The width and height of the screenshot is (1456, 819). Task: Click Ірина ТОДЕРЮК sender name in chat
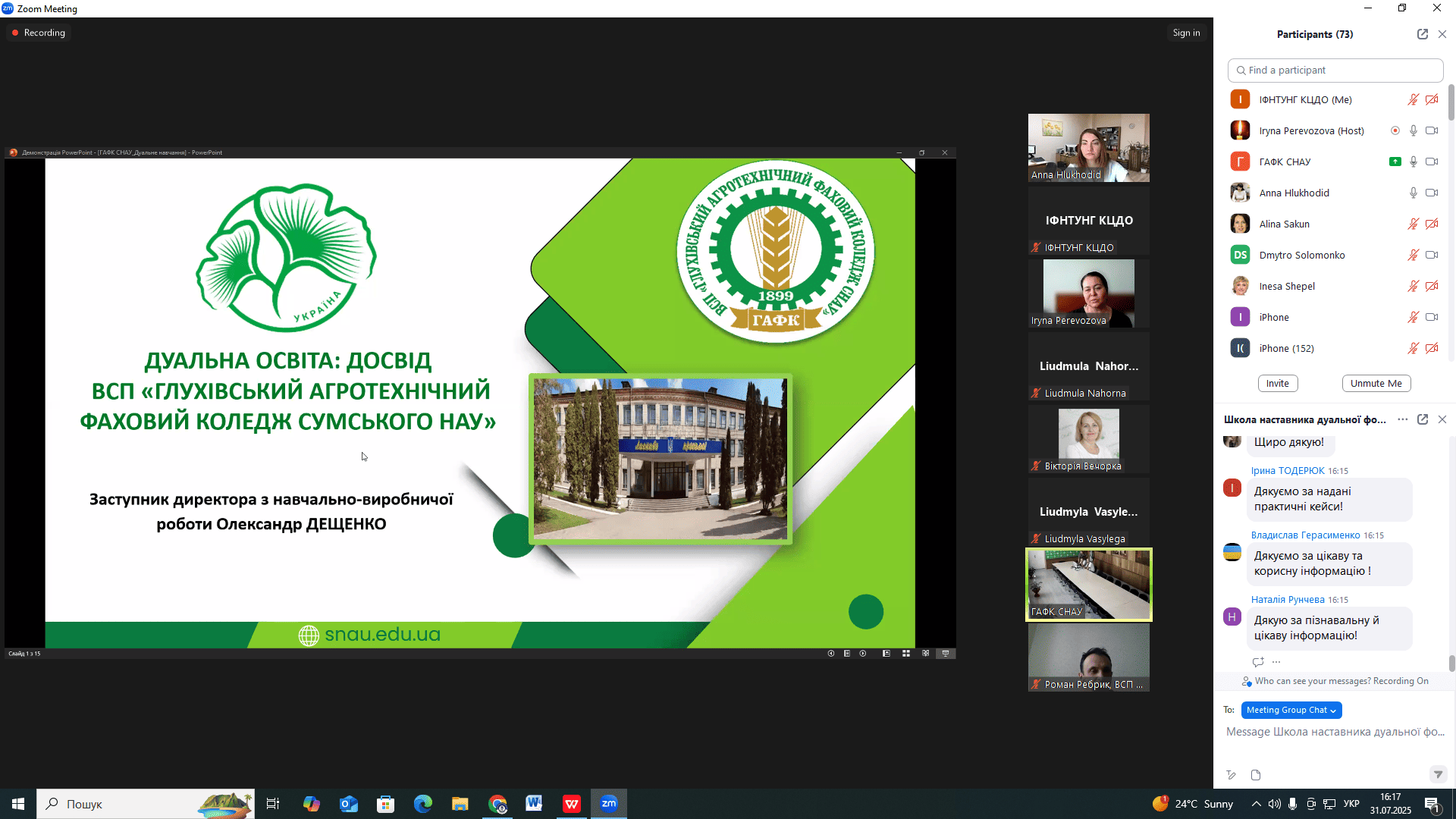(1288, 471)
